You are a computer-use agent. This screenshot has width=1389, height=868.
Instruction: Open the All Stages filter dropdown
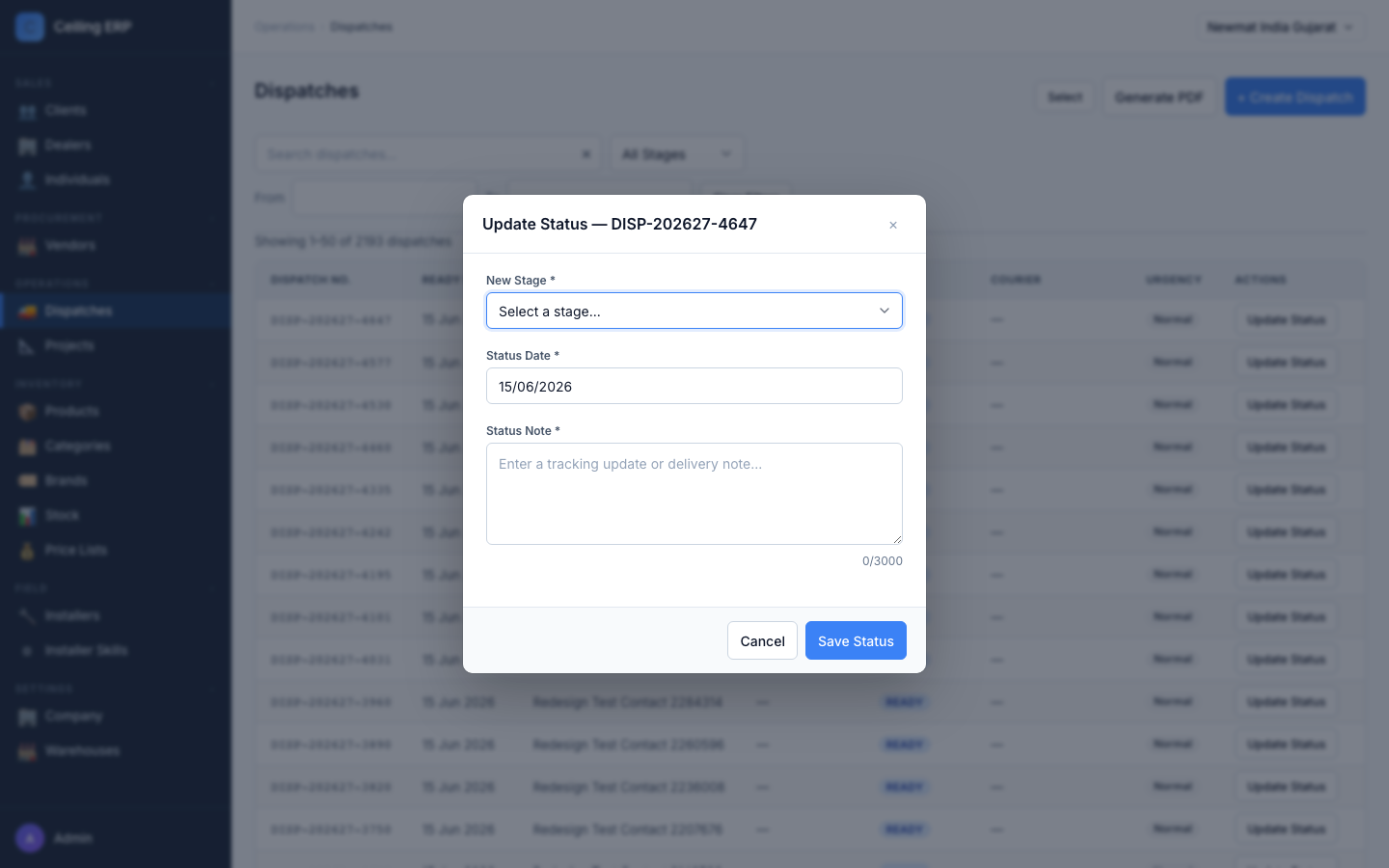676,154
